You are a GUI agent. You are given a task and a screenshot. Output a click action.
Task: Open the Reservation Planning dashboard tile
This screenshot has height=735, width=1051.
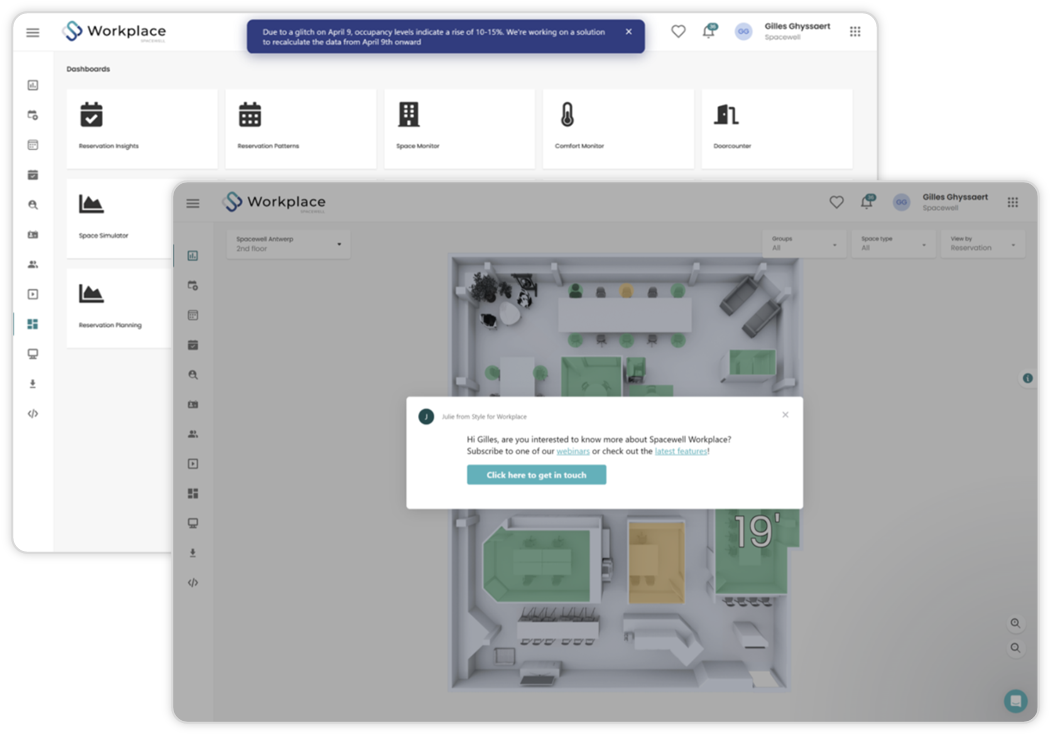coord(119,308)
